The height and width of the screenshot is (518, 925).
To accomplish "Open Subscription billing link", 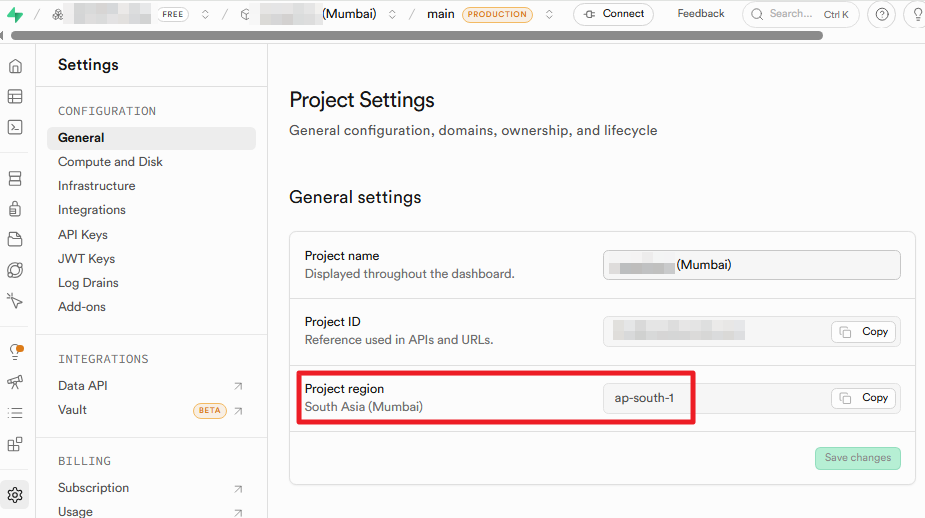I will pyautogui.click(x=93, y=488).
